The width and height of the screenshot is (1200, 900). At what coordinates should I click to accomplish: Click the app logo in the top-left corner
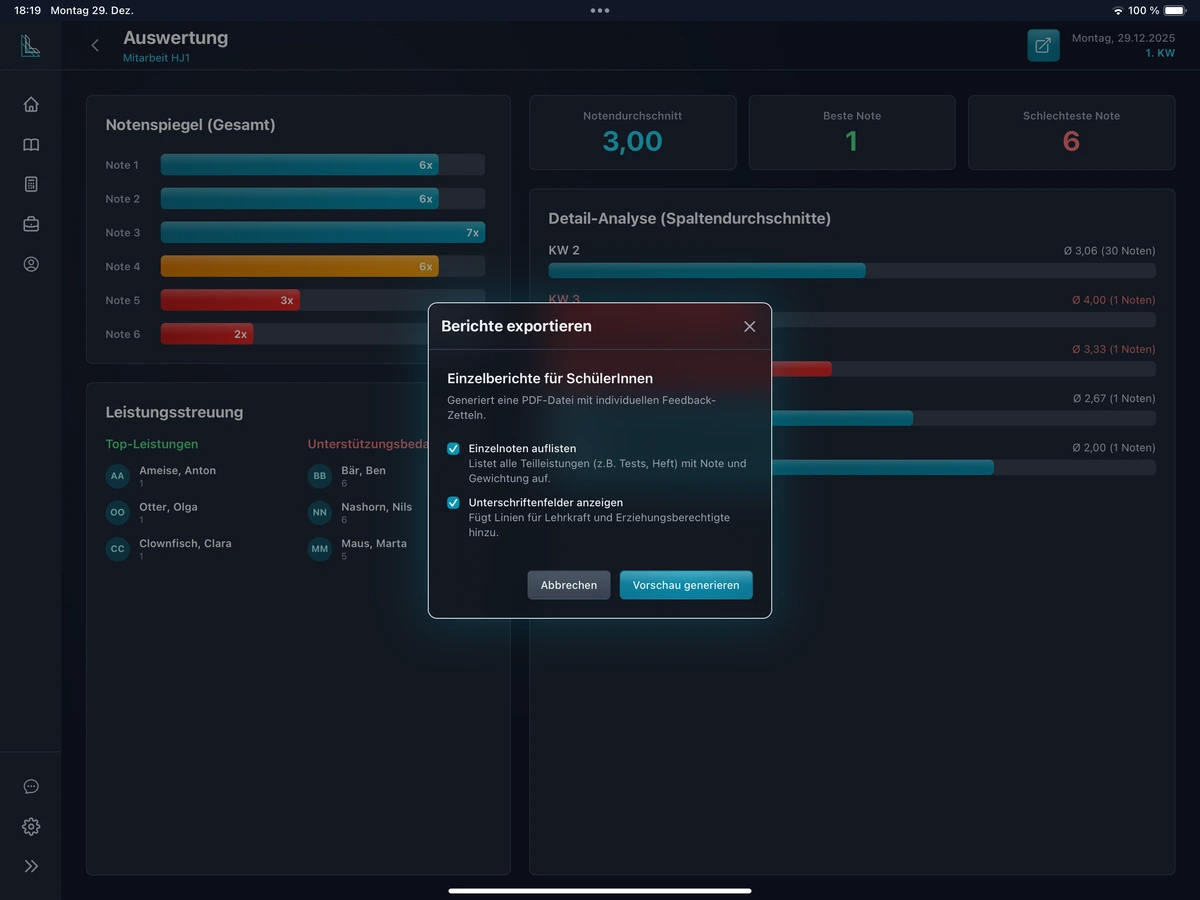pyautogui.click(x=31, y=46)
